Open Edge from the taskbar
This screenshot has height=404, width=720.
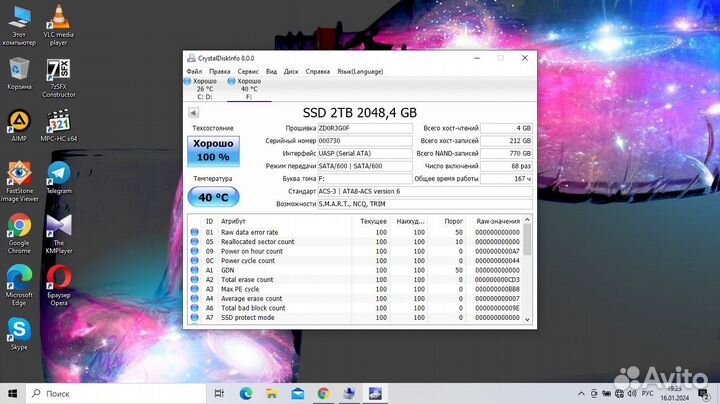(x=246, y=393)
